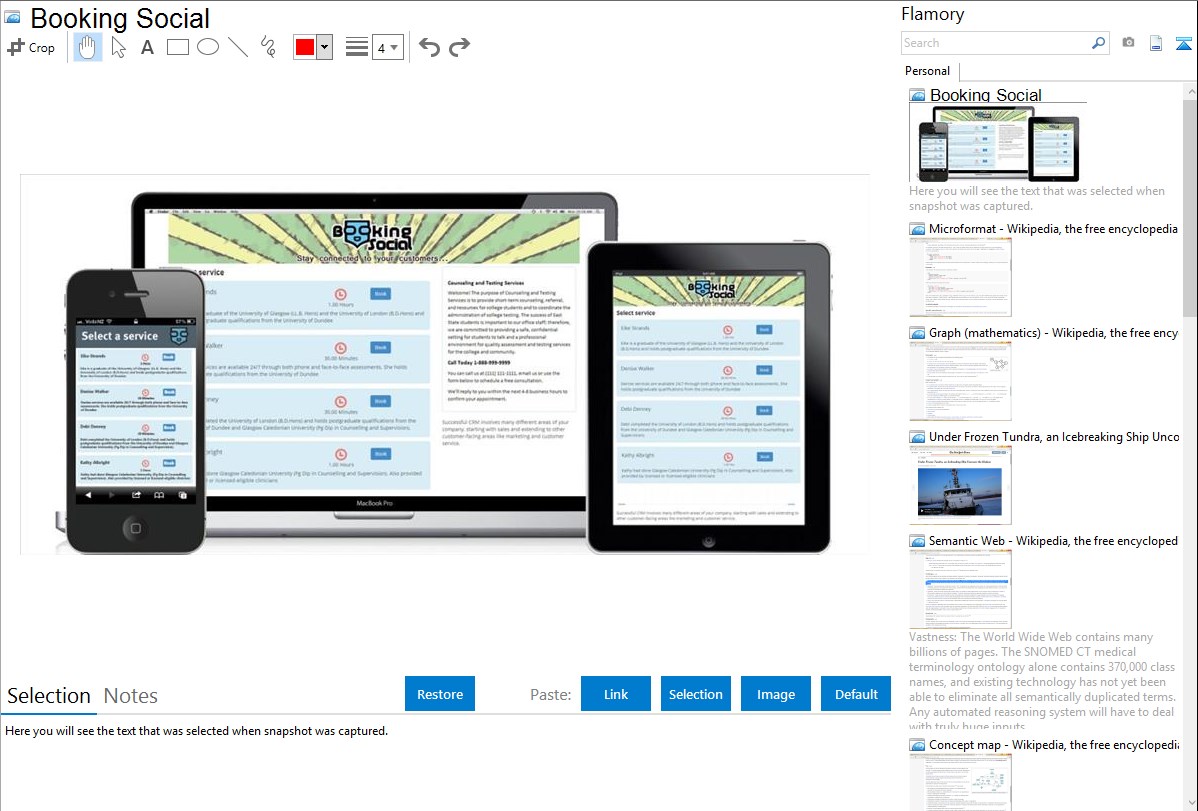The image size is (1198, 811).
Task: Click the icebreaking ship snapshot thumbnail
Action: click(960, 485)
